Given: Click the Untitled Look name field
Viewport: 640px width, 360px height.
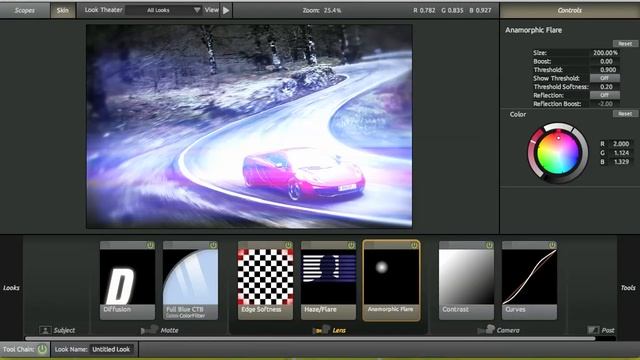Looking at the screenshot, I should (111, 349).
